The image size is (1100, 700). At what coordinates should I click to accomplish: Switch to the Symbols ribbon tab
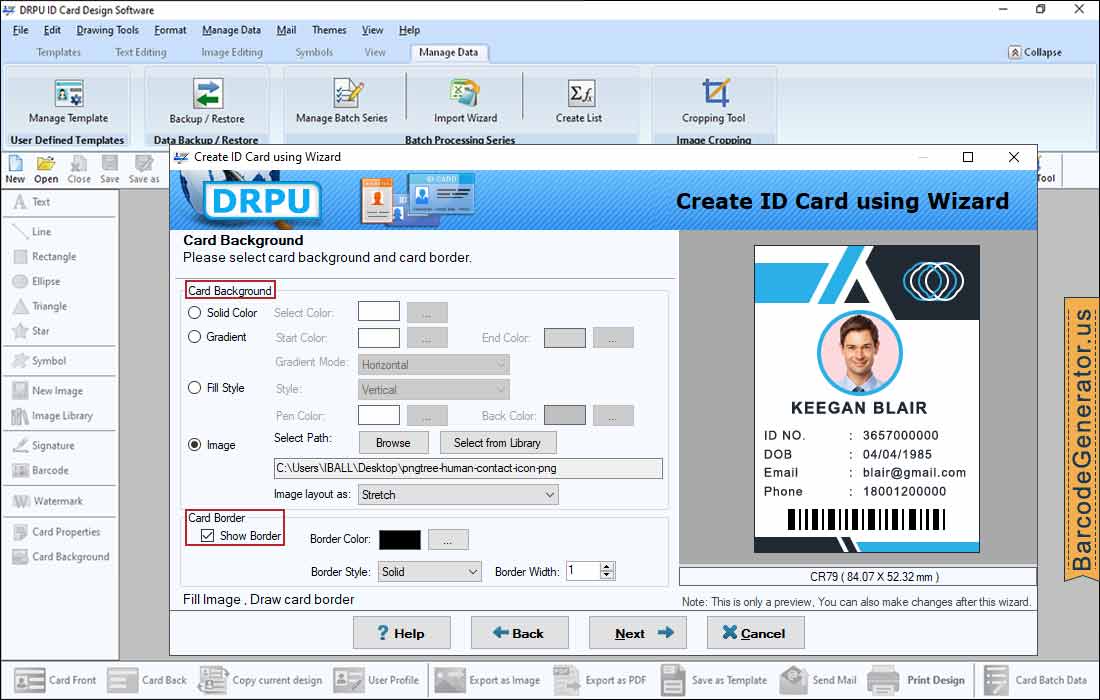coord(314,52)
